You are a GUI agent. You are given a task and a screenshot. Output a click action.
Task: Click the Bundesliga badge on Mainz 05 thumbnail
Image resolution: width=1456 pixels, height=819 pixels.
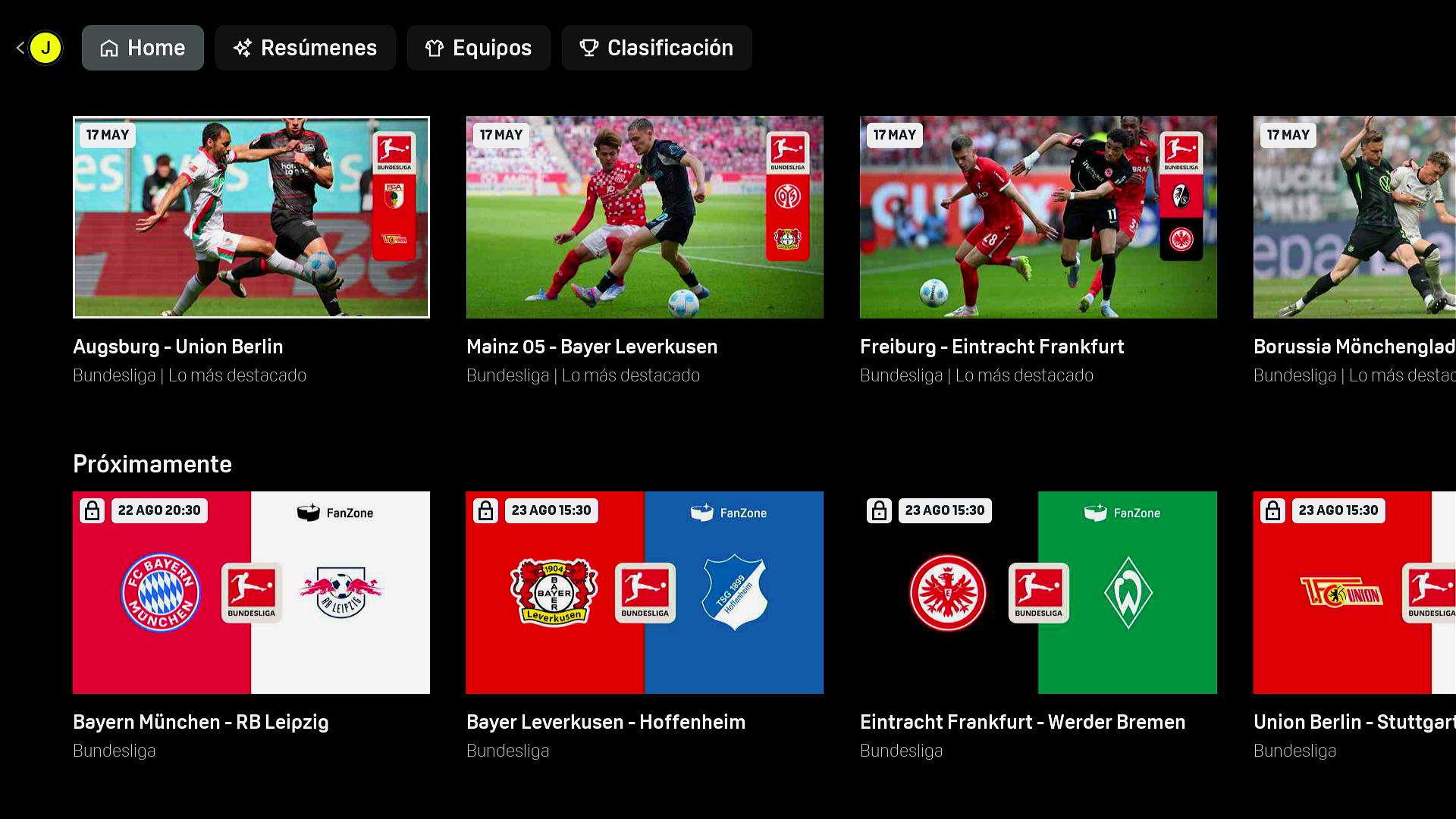[x=788, y=153]
